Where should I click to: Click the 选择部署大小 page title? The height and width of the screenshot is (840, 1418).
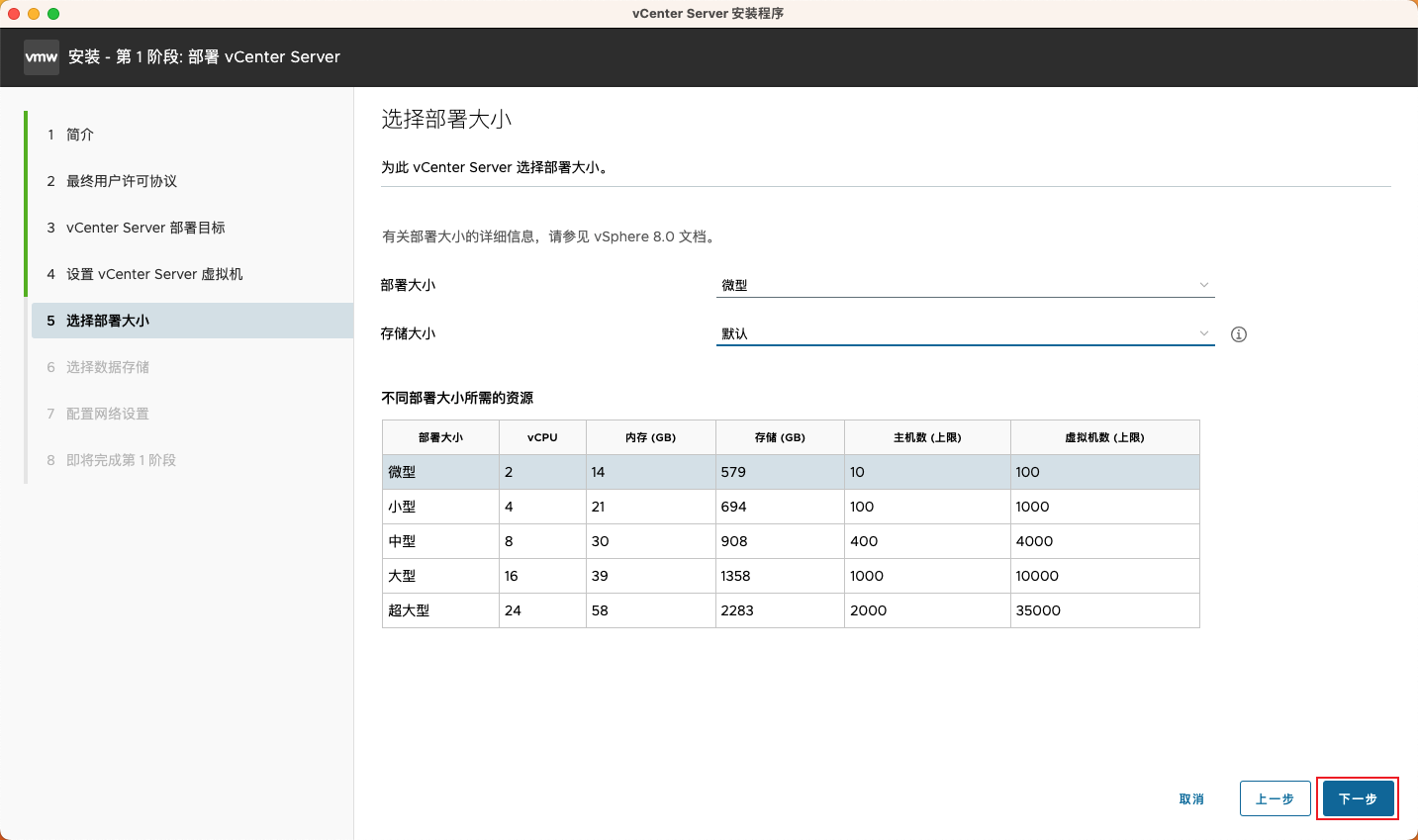pos(446,120)
